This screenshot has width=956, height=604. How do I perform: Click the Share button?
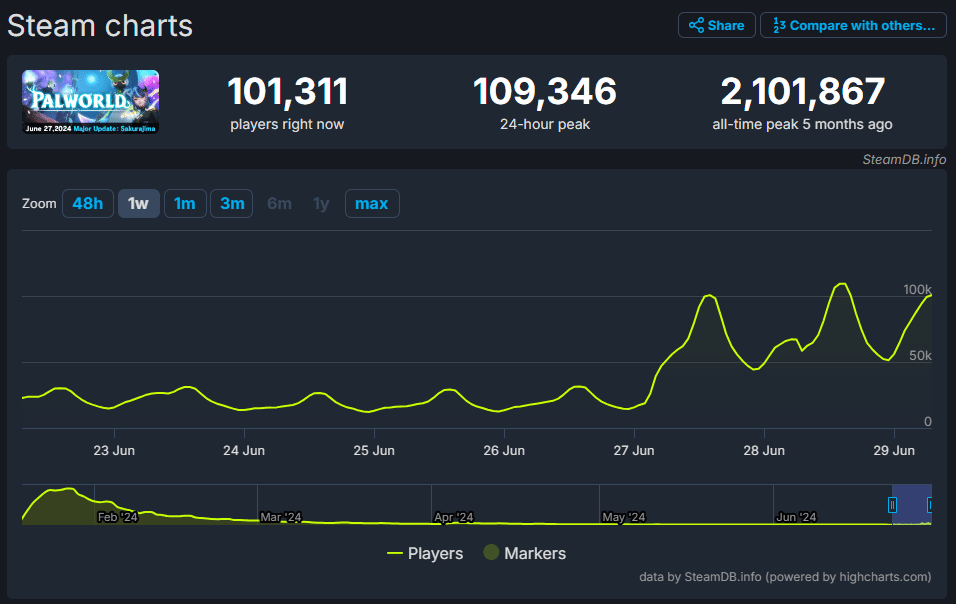[x=716, y=26]
